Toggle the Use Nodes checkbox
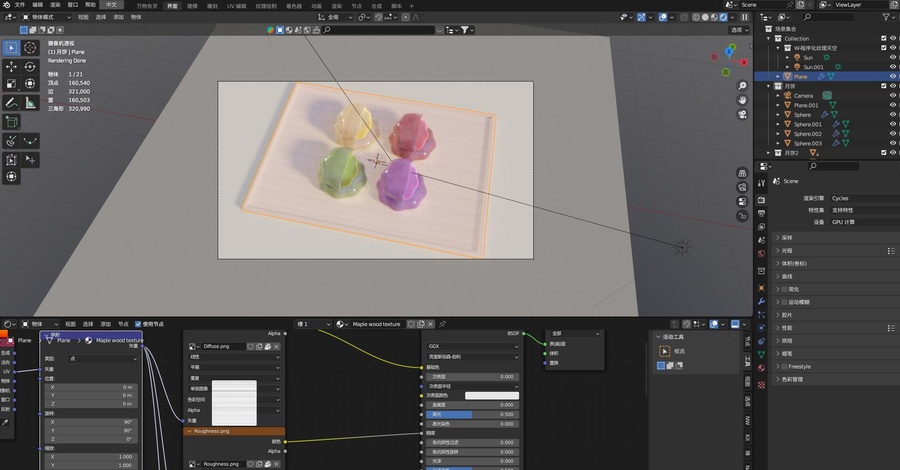The image size is (900, 470). pyautogui.click(x=138, y=324)
